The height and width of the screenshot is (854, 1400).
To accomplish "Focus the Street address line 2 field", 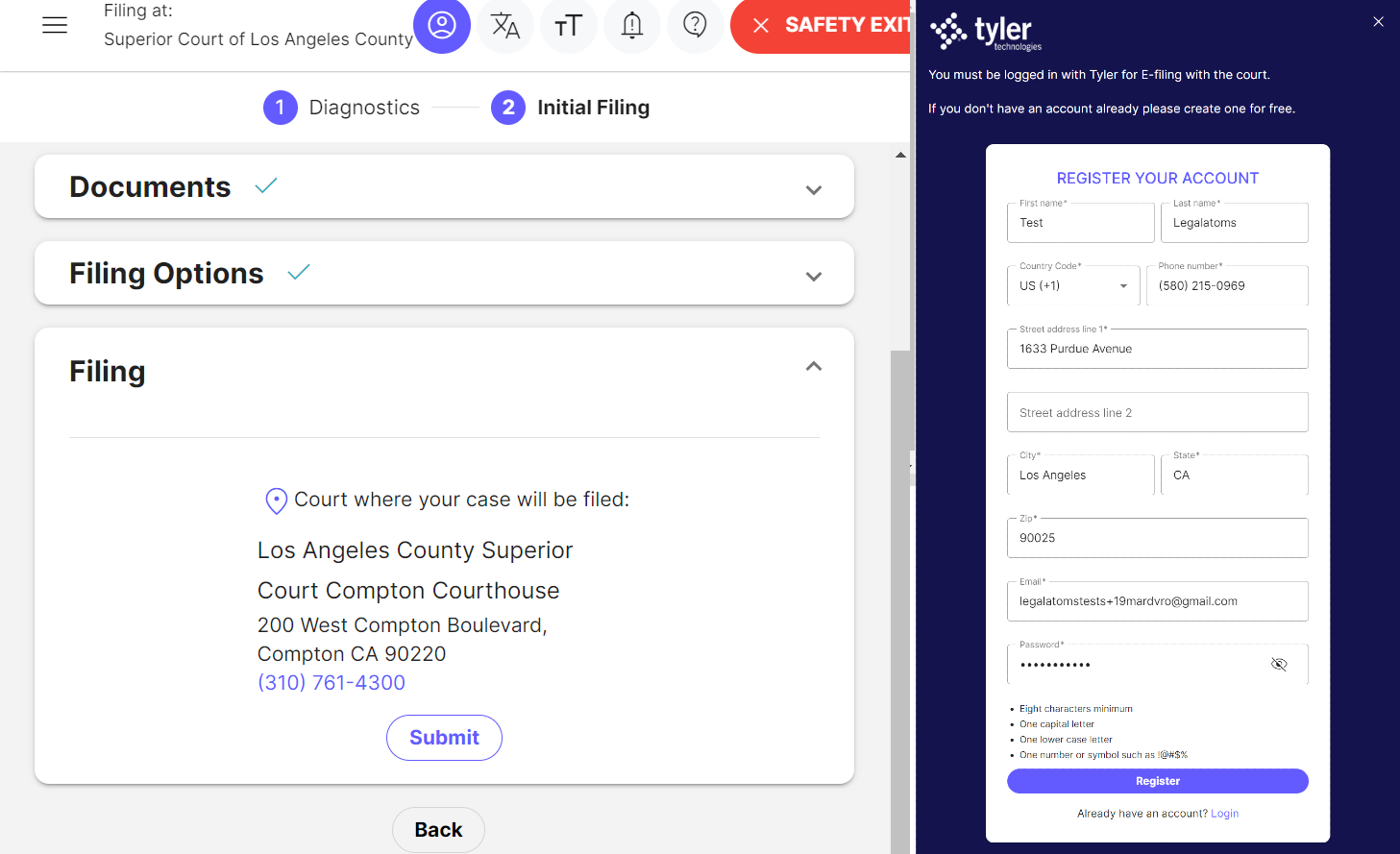I will tap(1158, 412).
